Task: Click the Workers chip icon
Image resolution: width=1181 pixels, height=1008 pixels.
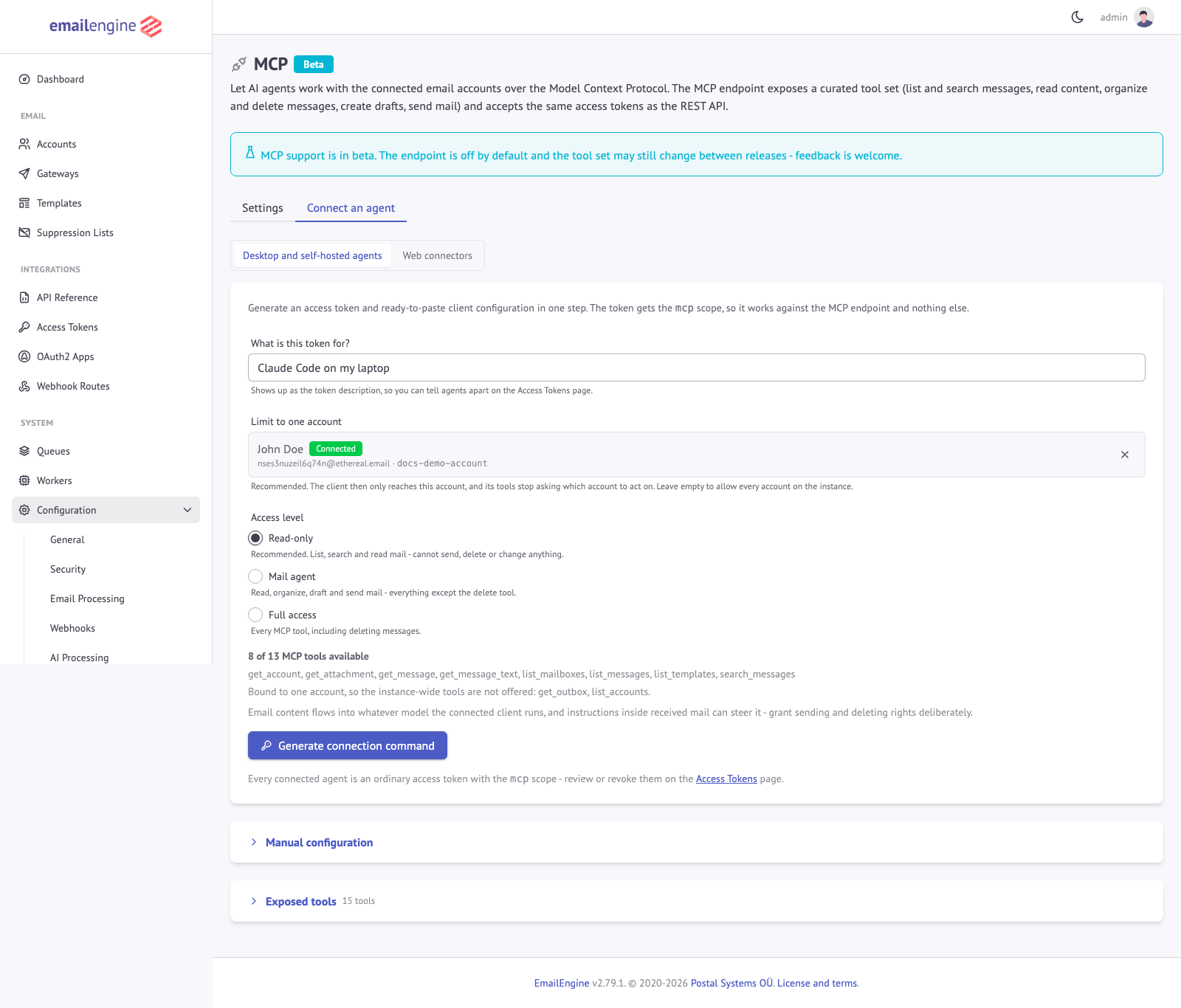Action: pos(24,480)
